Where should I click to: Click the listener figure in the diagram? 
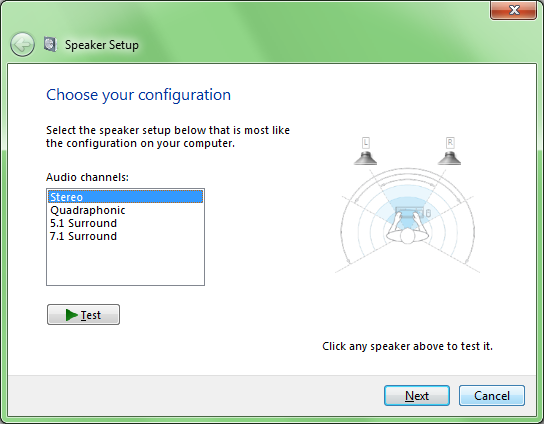[408, 232]
